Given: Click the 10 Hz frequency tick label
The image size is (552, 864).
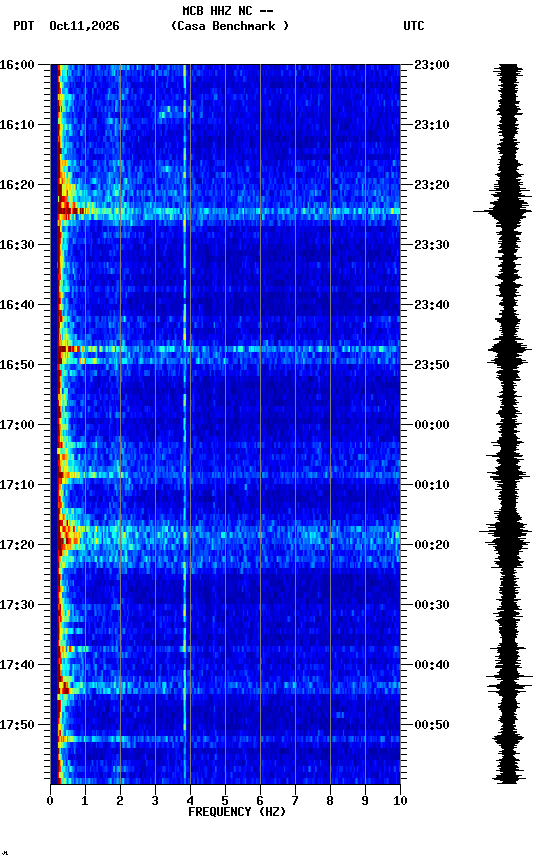Looking at the screenshot, I should click(x=401, y=801).
